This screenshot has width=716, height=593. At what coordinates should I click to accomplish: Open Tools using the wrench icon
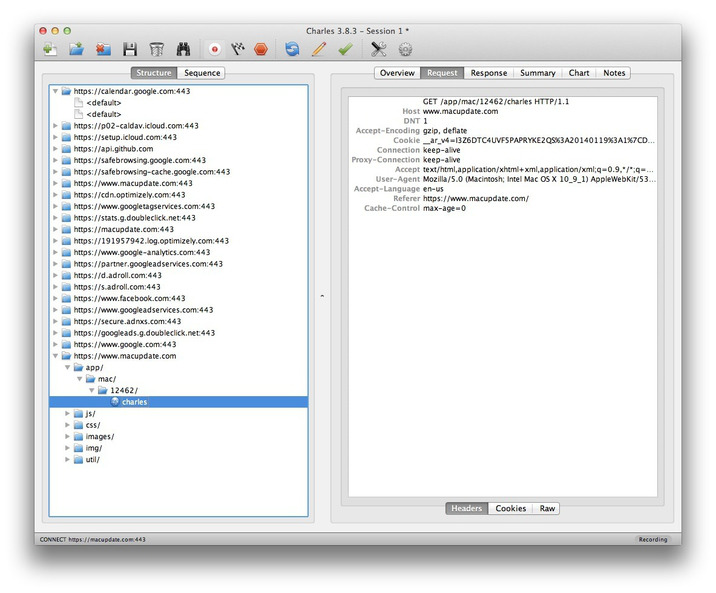tap(378, 48)
